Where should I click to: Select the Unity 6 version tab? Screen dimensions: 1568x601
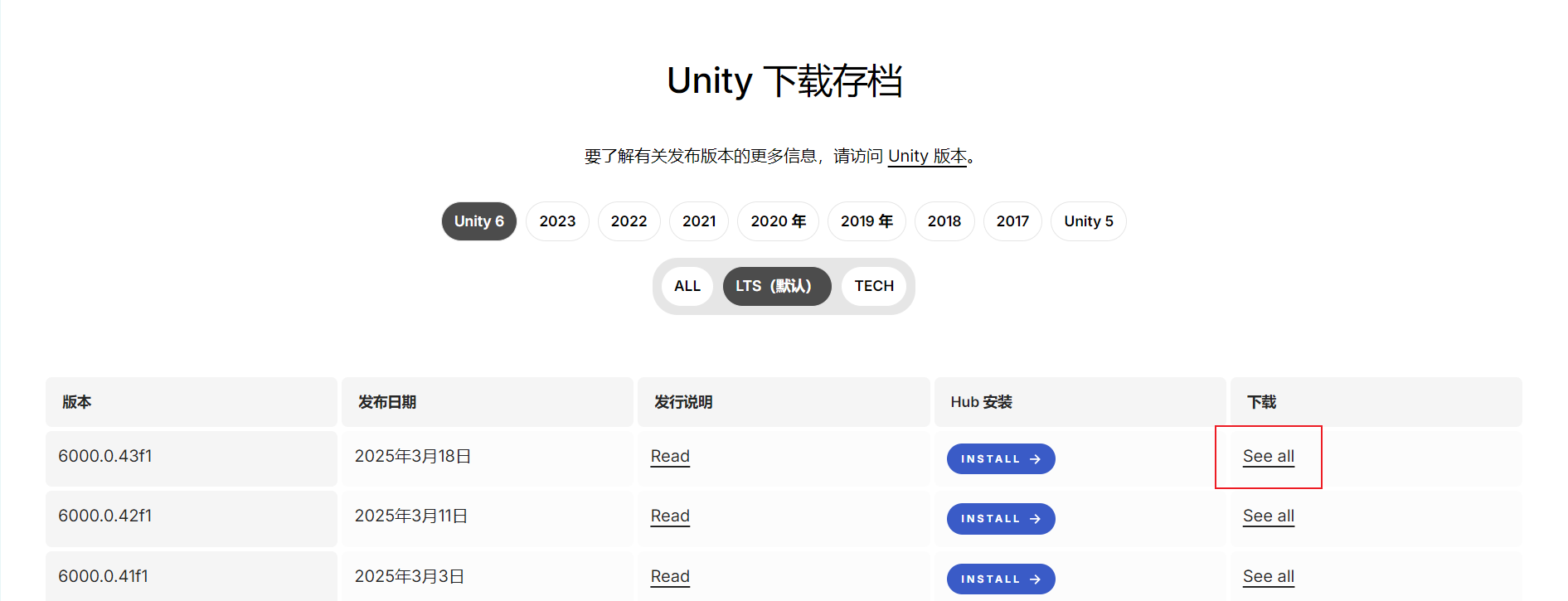coord(478,221)
